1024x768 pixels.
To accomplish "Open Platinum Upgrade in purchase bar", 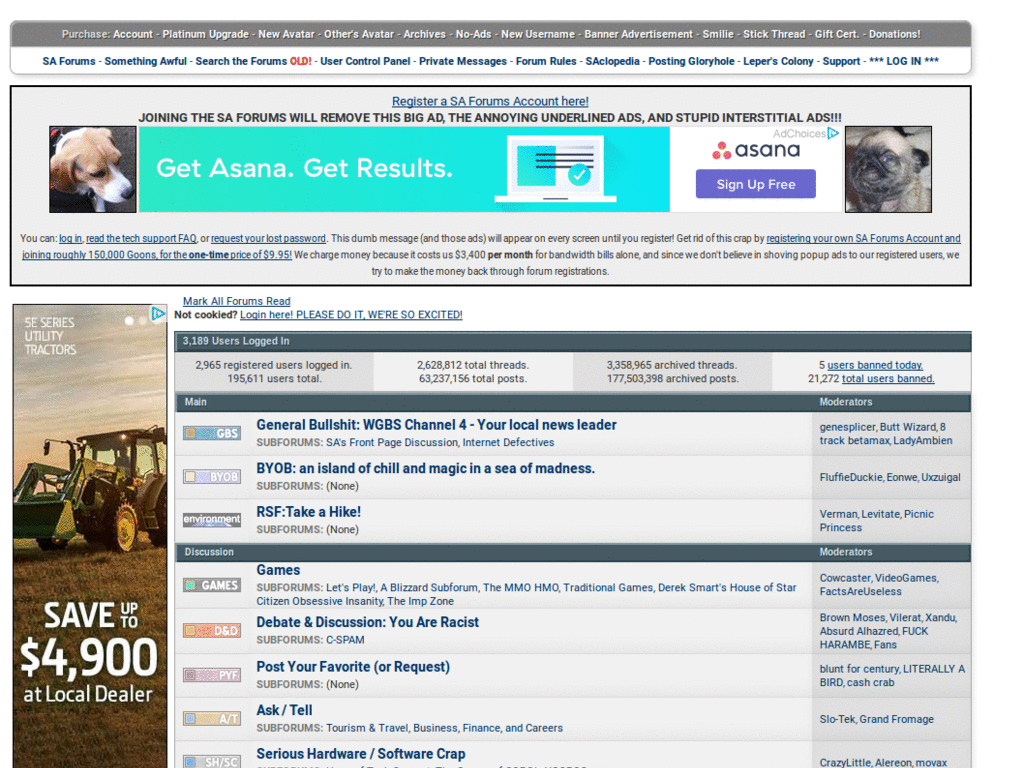I will pyautogui.click(x=205, y=34).
